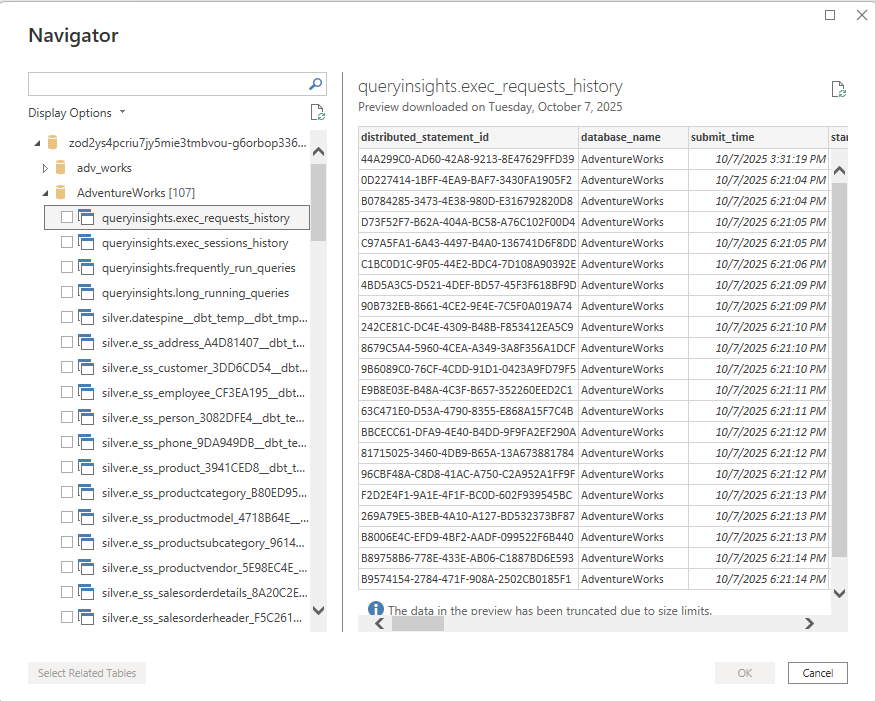This screenshot has height=701, width=875.
Task: Click table icon for queryinsights.exec_sessions_history
Action: click(86, 243)
